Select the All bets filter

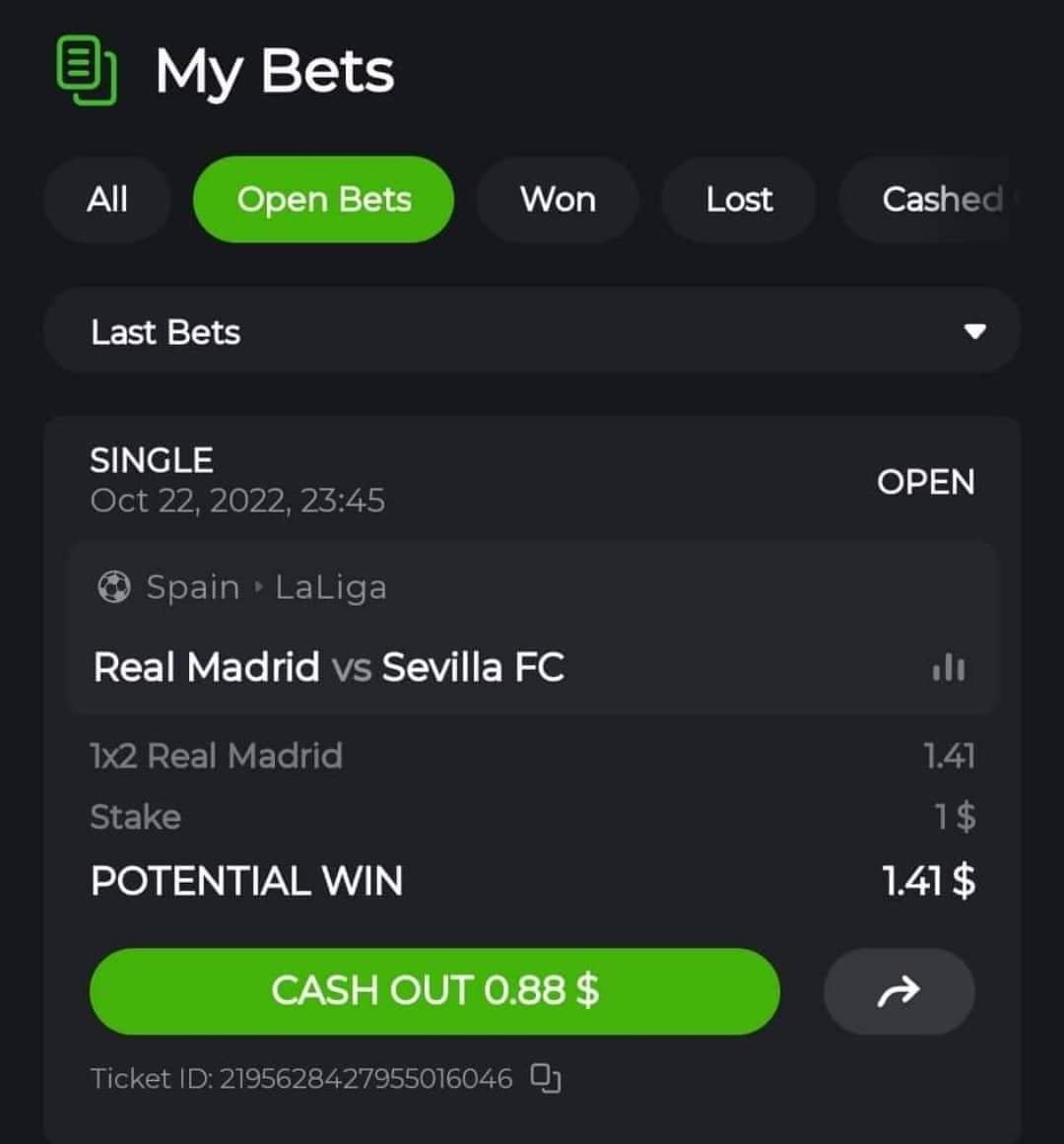[x=107, y=199]
